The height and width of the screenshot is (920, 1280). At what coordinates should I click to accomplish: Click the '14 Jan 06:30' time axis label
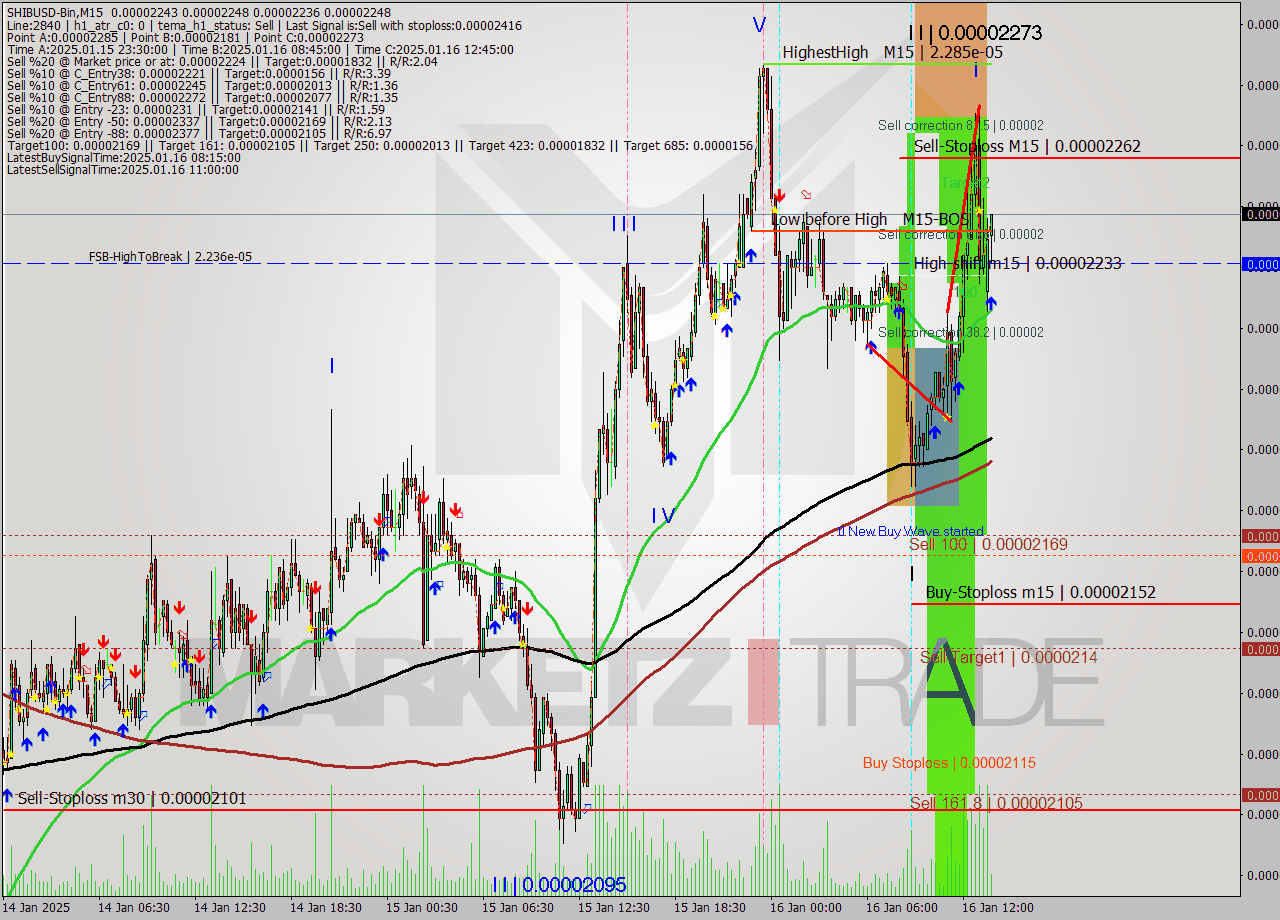point(133,908)
